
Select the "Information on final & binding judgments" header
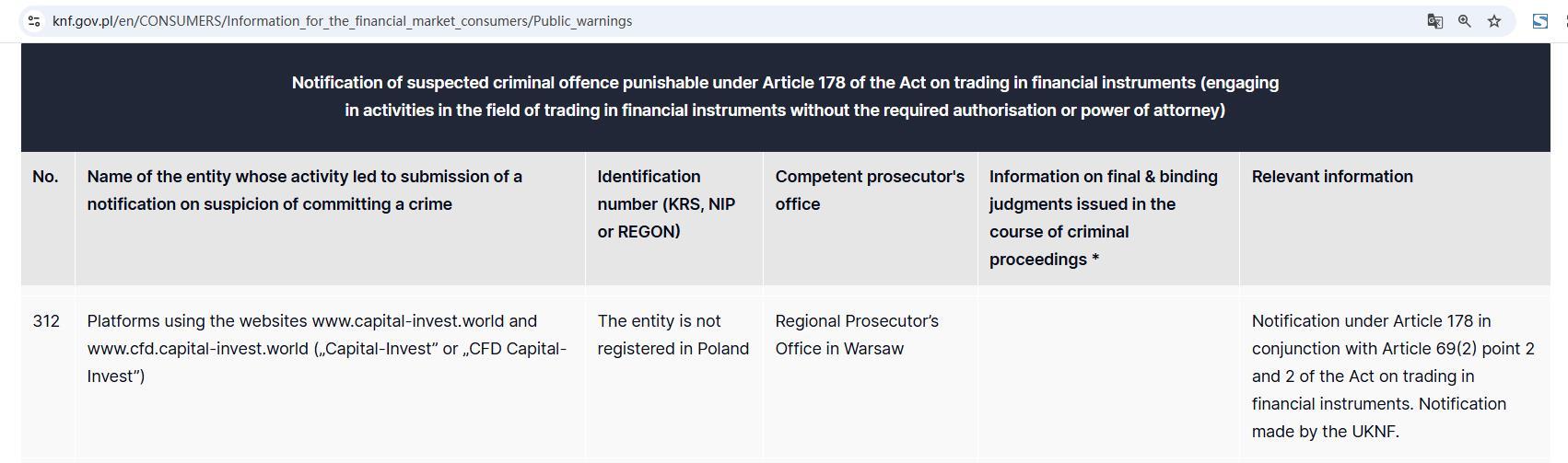tap(1103, 217)
